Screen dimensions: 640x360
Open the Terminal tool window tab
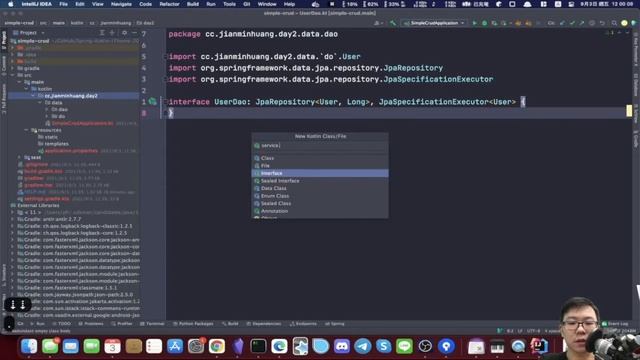tap(152, 324)
